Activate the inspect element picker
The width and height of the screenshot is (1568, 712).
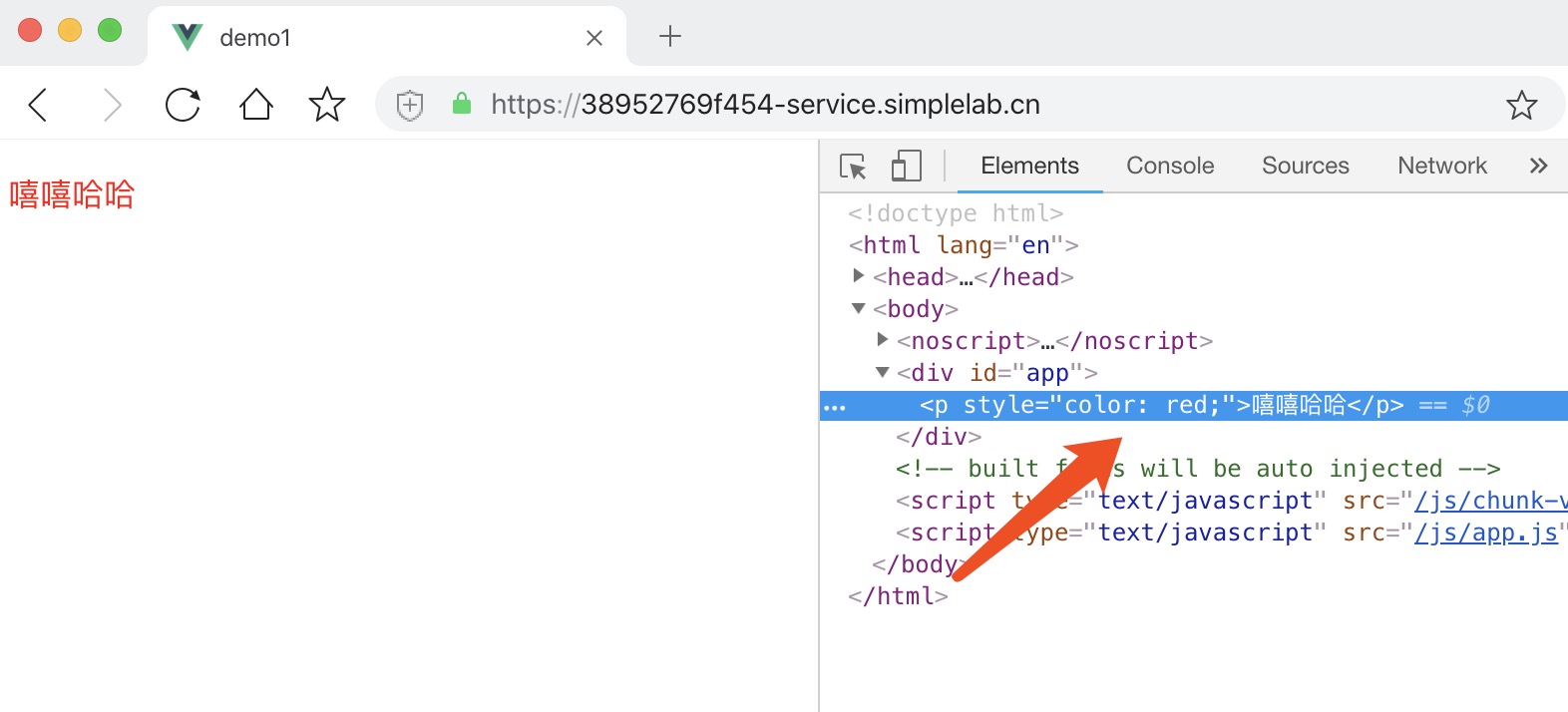[853, 167]
